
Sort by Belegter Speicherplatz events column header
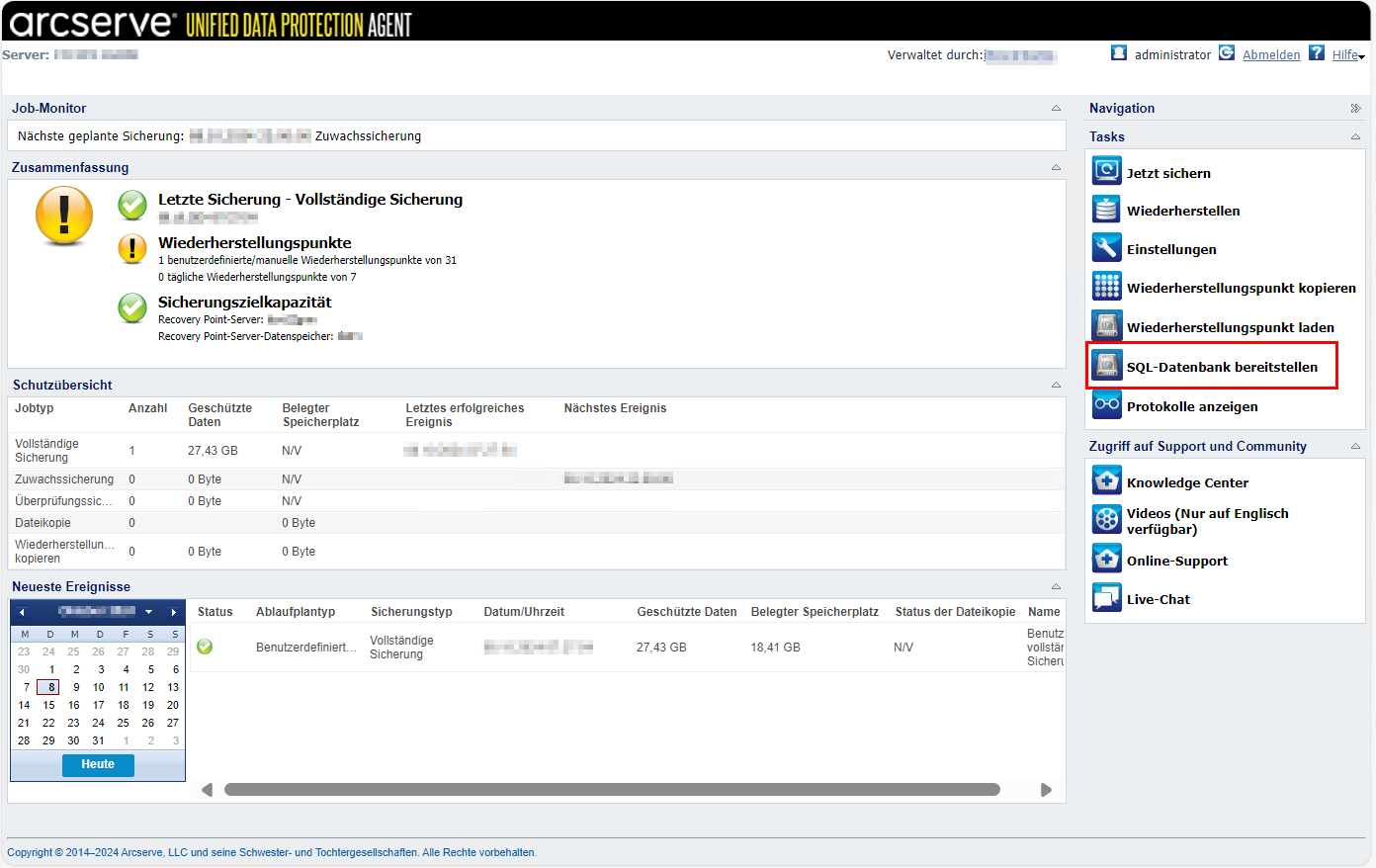815,612
